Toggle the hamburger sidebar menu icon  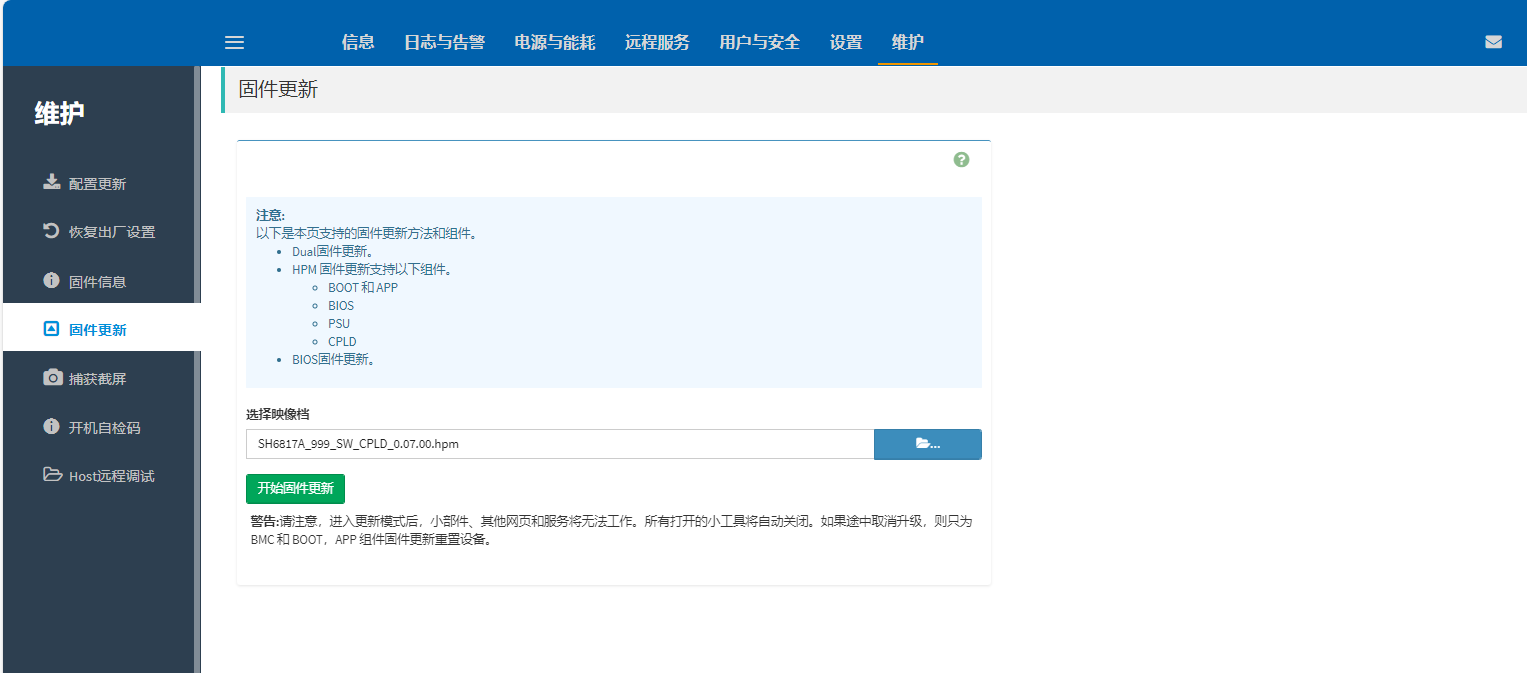click(x=234, y=42)
